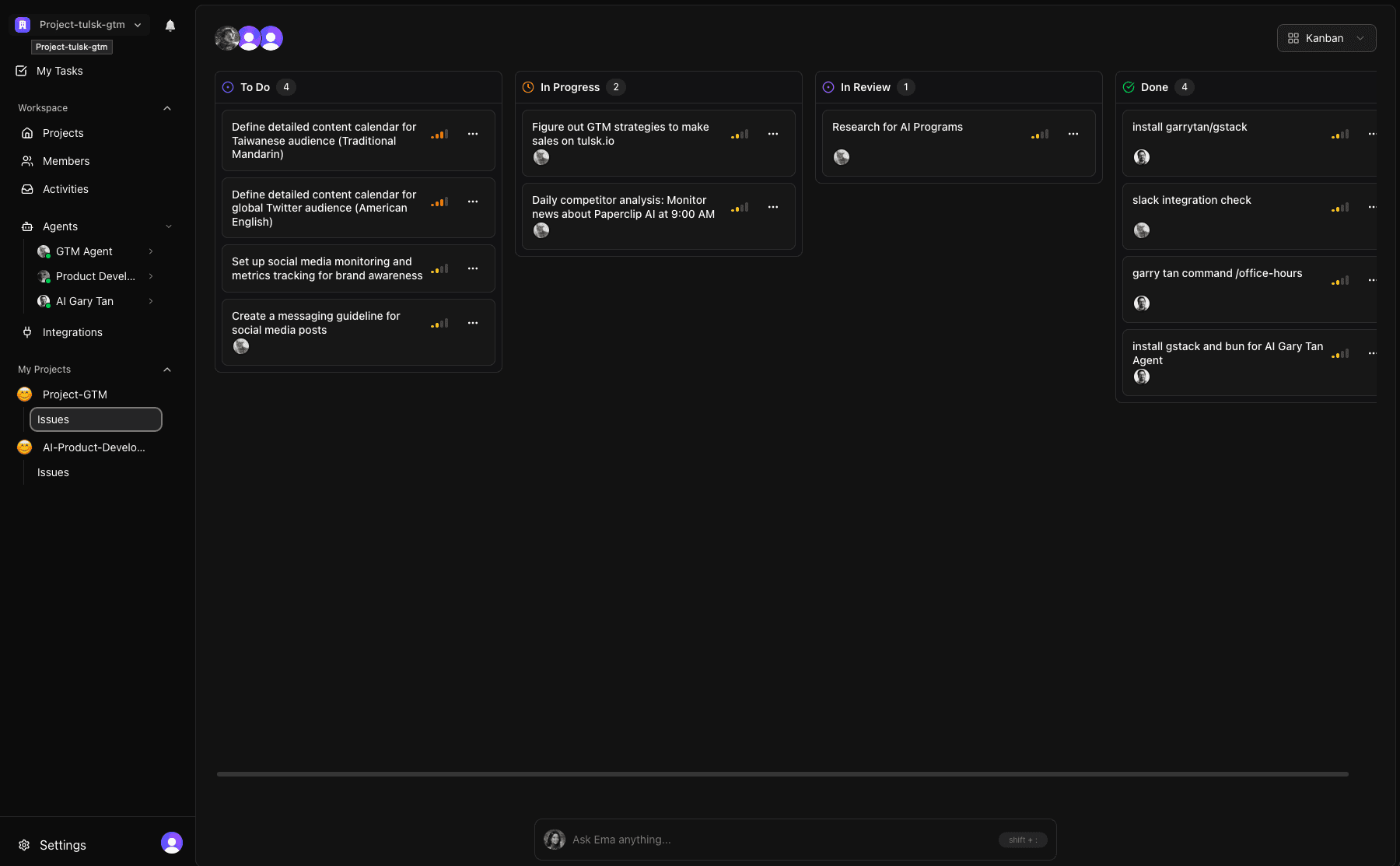
Task: Open options menu for Daily competitor analysis card
Action: (x=773, y=207)
